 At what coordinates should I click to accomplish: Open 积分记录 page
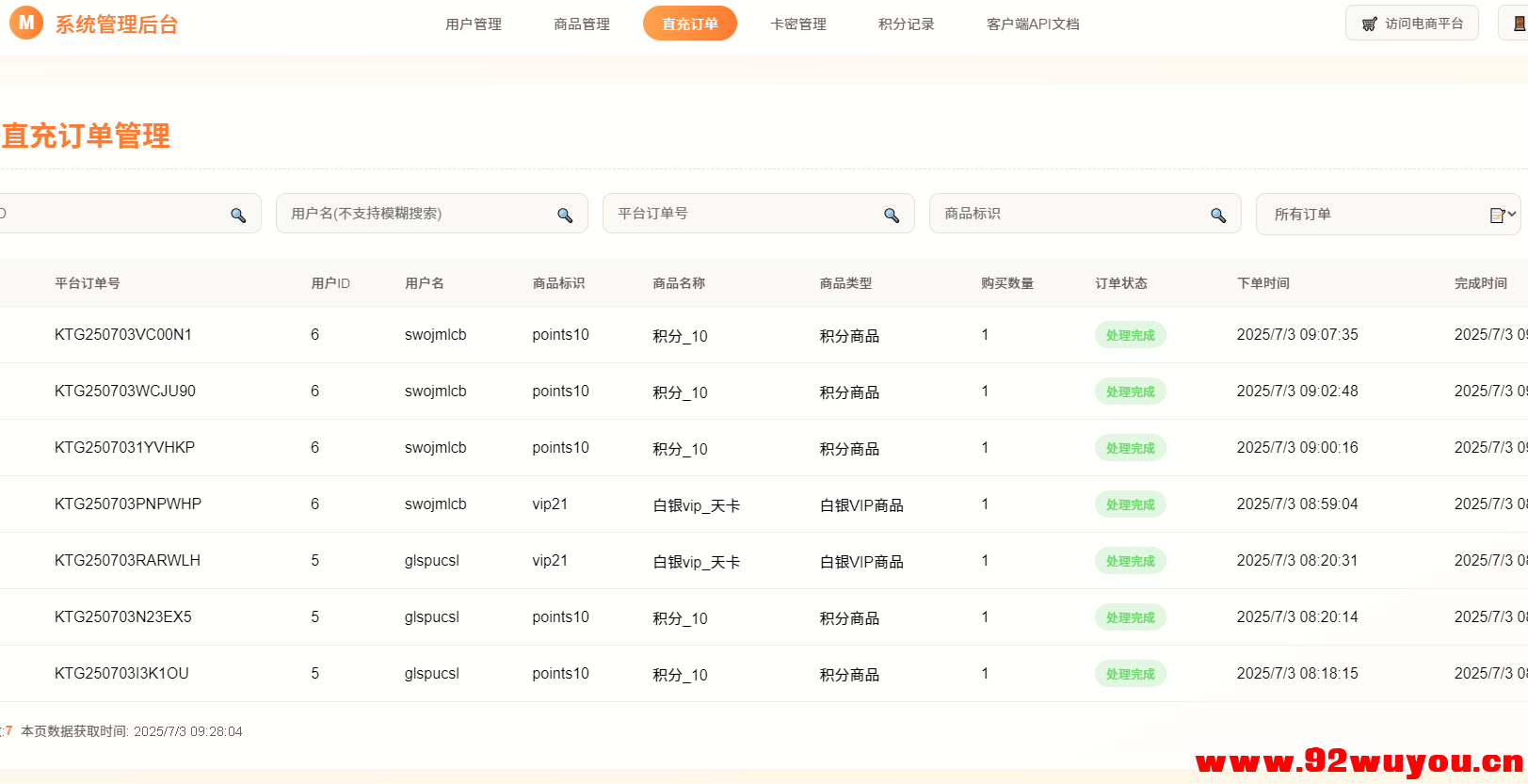907,24
